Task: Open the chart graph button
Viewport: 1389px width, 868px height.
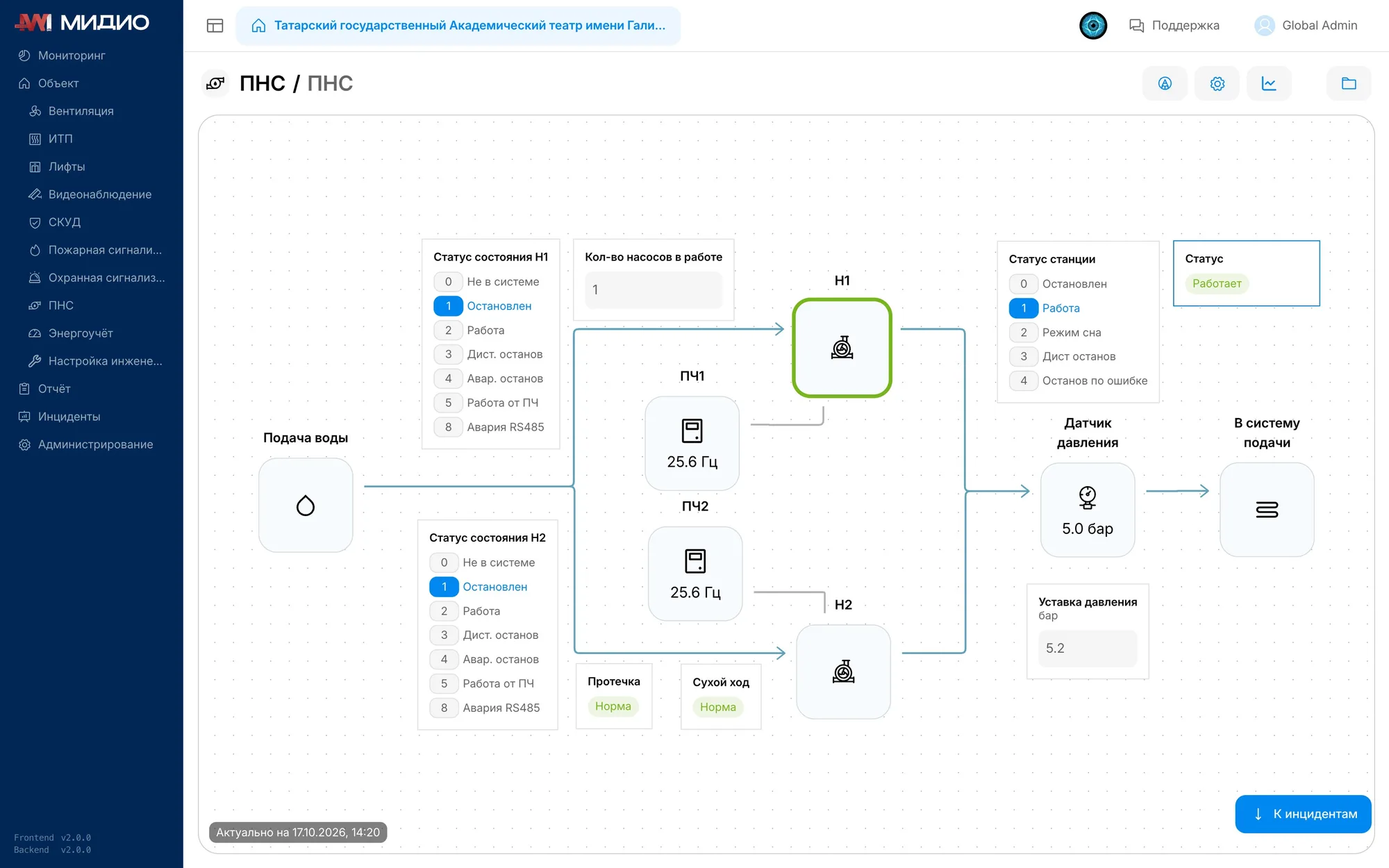Action: pos(1269,83)
